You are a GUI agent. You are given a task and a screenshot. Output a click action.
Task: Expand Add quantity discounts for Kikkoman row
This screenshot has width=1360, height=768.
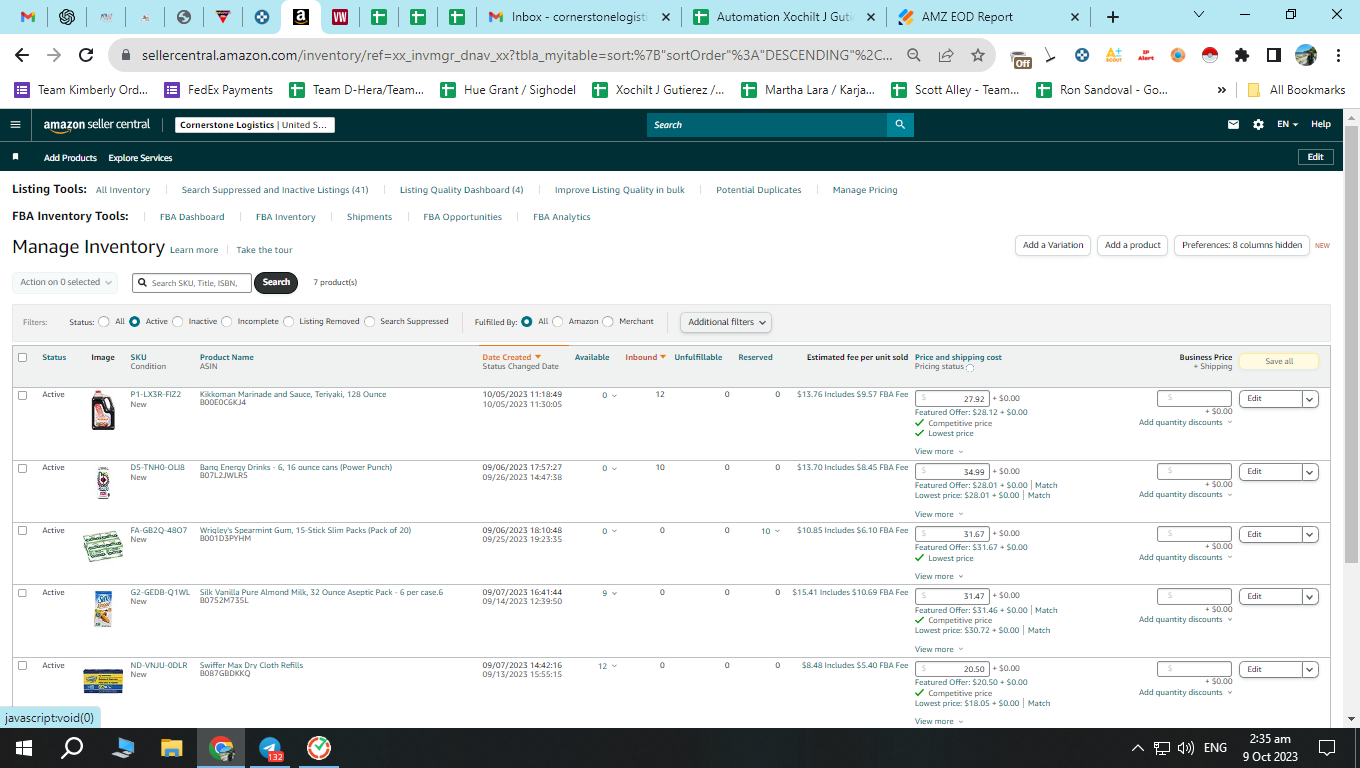coord(1185,423)
